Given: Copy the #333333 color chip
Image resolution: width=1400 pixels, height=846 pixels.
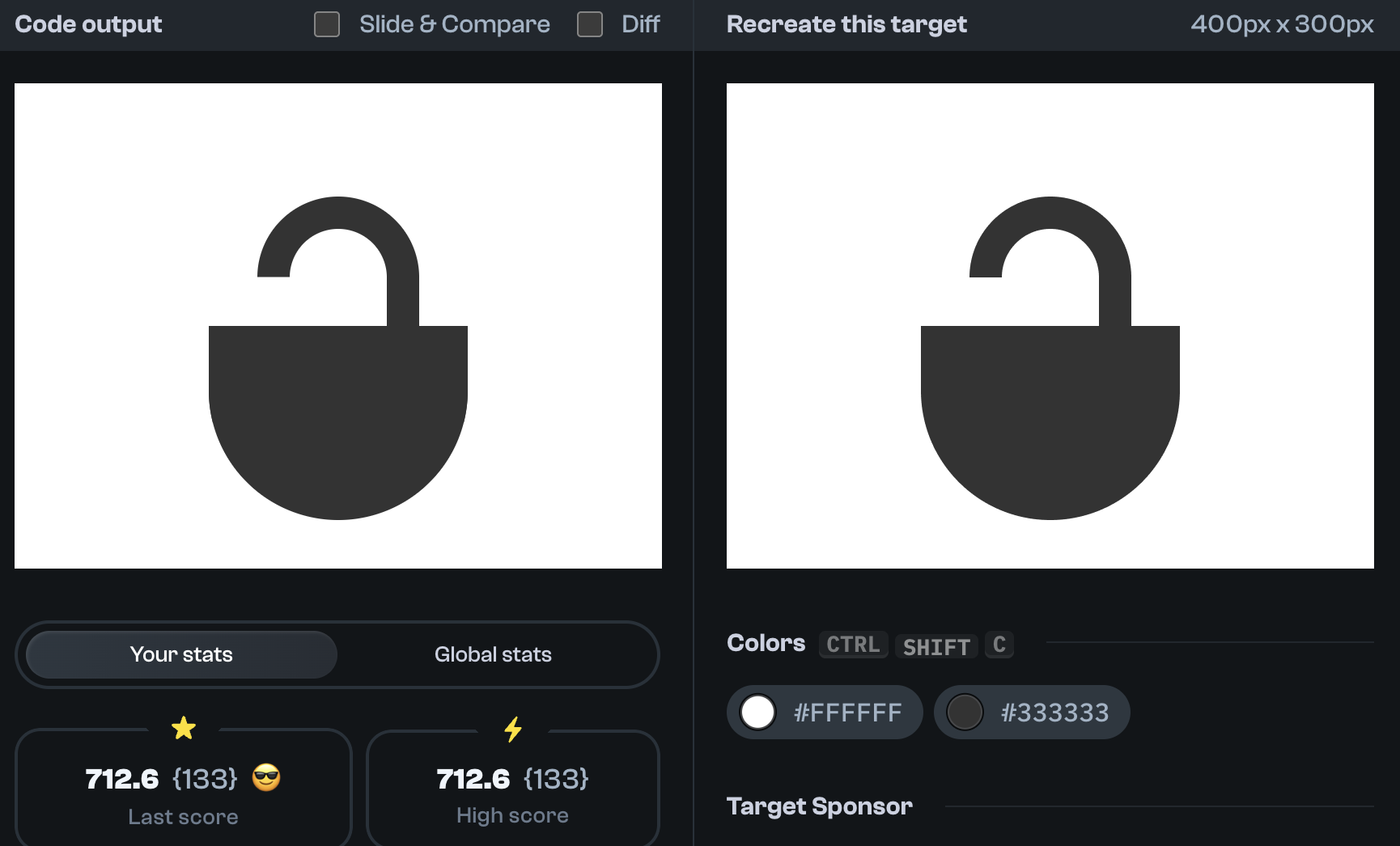Looking at the screenshot, I should 1032,712.
